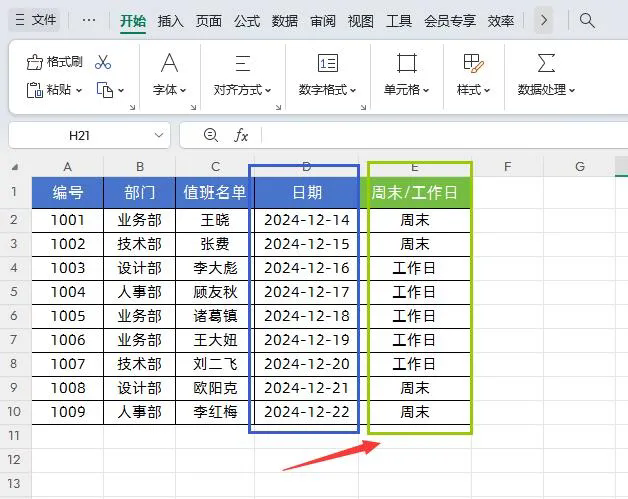Click the 样式 styles icon

[473, 63]
